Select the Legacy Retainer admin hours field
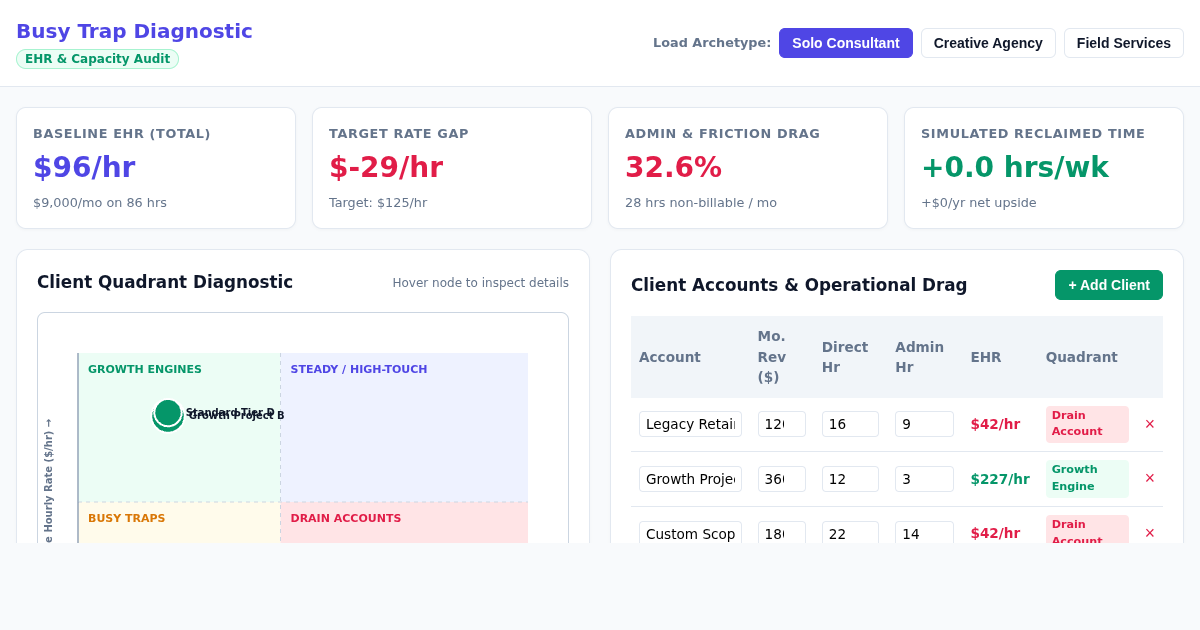The width and height of the screenshot is (1200, 630). point(924,424)
